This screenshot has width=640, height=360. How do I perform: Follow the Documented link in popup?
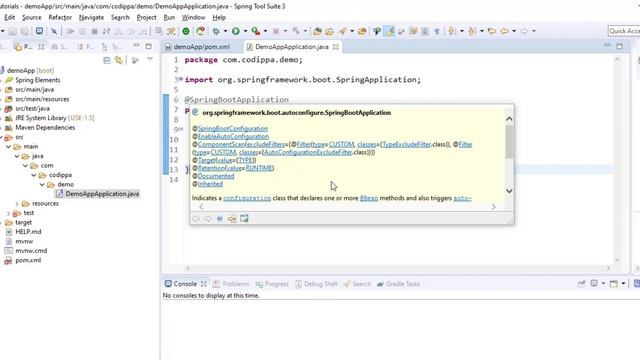click(216, 176)
